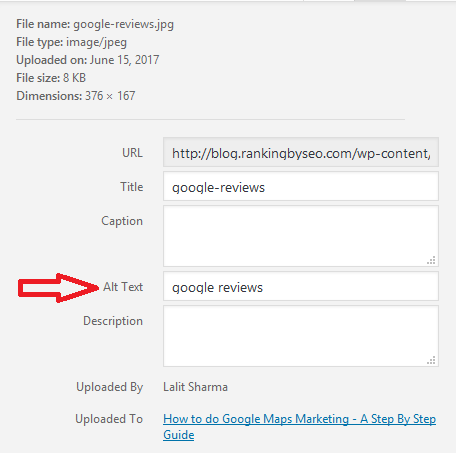Screen dimensions: 456x453
Task: Click the File type image/jpeg line
Action: (x=72, y=42)
